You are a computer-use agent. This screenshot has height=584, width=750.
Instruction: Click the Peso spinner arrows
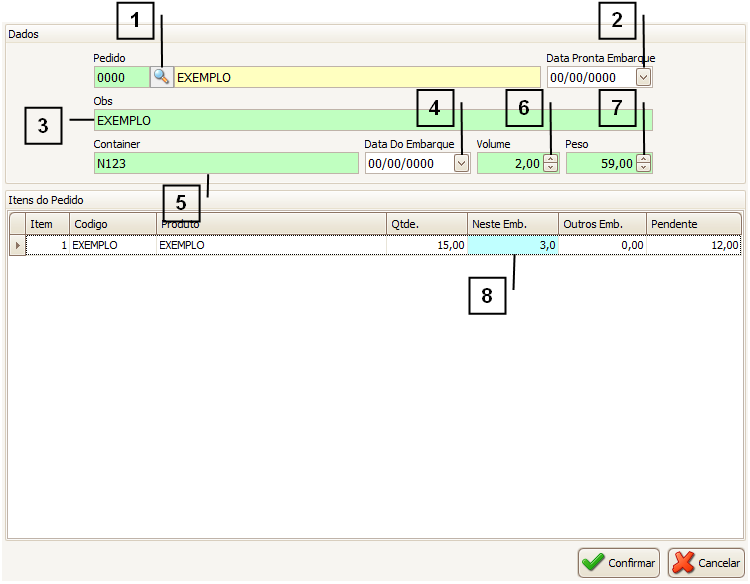644,163
